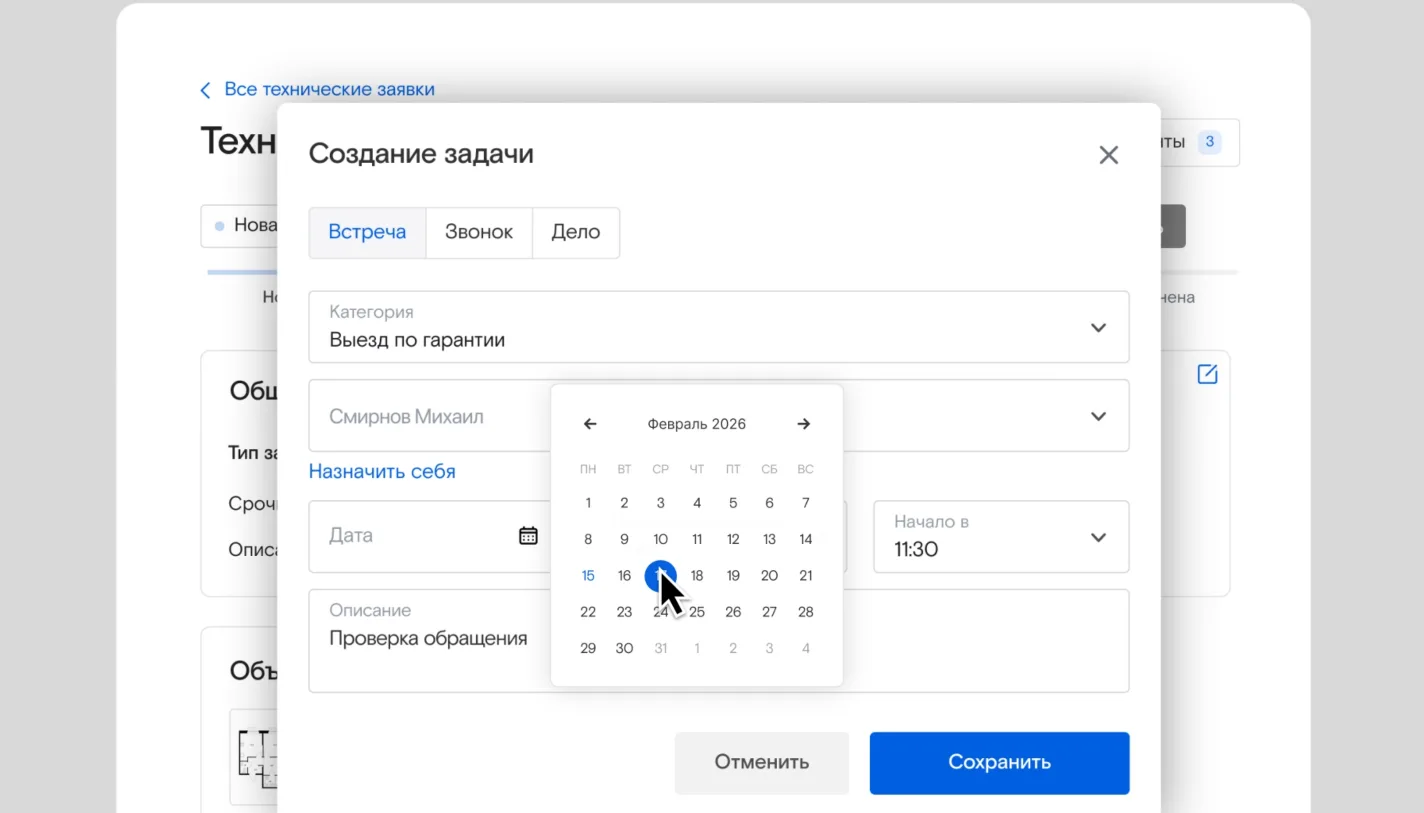Close the Создание задачи dialog
This screenshot has height=813, width=1424.
1108,155
